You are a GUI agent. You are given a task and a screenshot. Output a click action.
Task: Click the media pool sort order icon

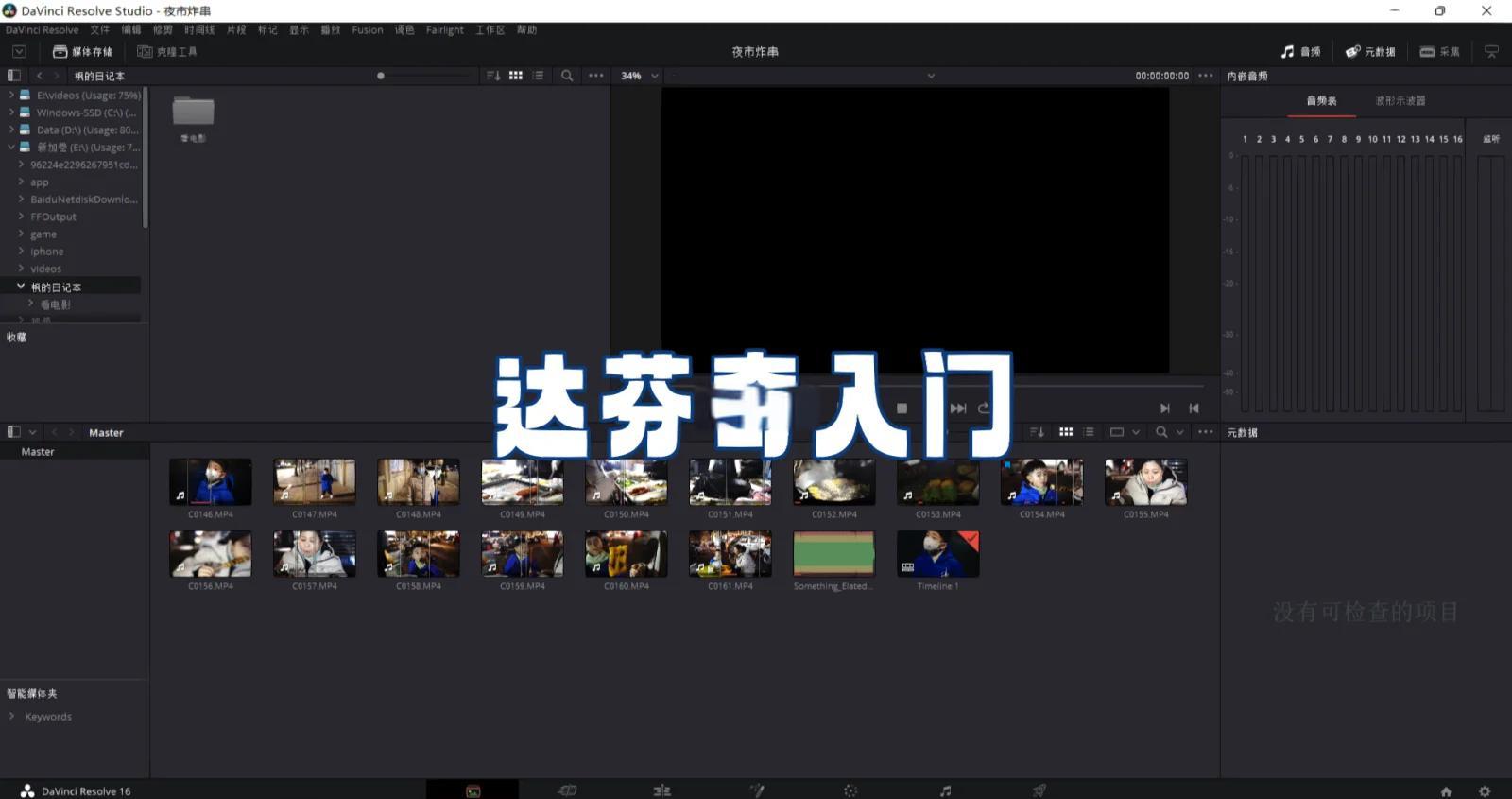pos(1038,432)
